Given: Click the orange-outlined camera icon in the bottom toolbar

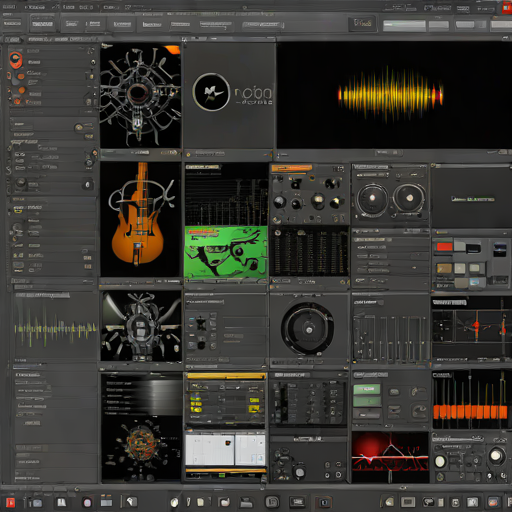Looking at the screenshot, I should point(323,502).
